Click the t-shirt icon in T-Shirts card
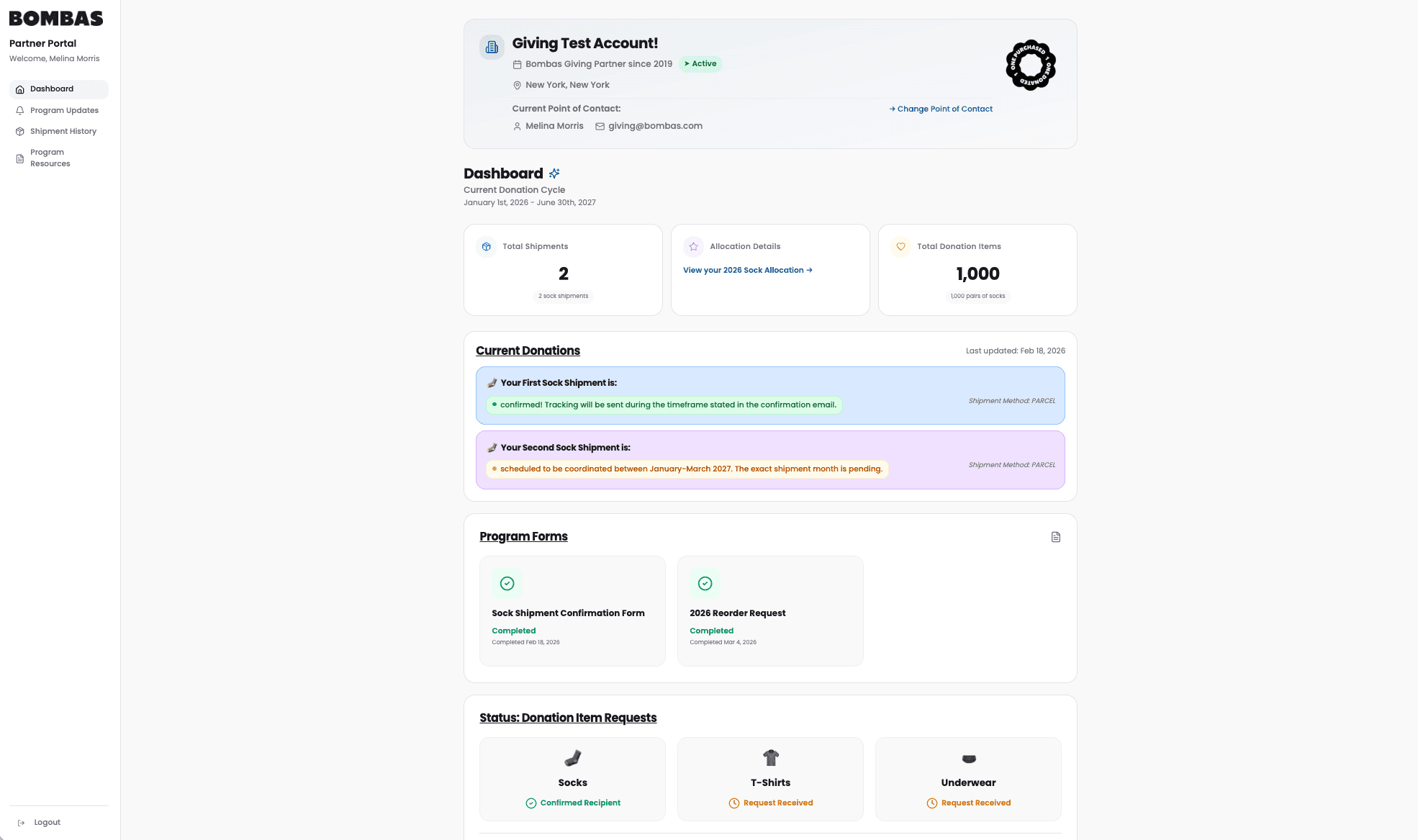The image size is (1418, 840). (x=771, y=757)
